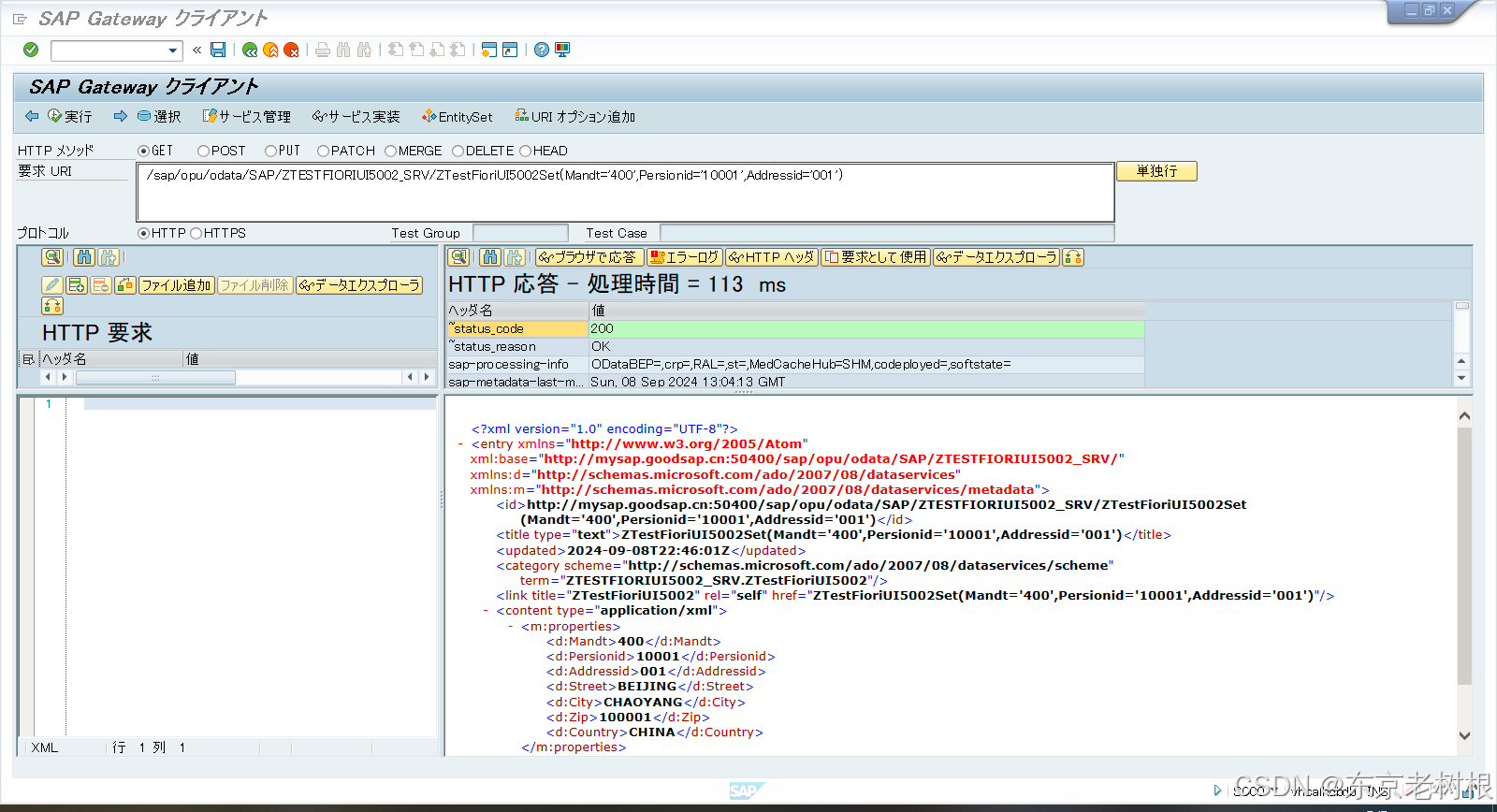This screenshot has width=1497, height=812.
Task: Click the 実行 (Execute) button
Action: (x=70, y=117)
